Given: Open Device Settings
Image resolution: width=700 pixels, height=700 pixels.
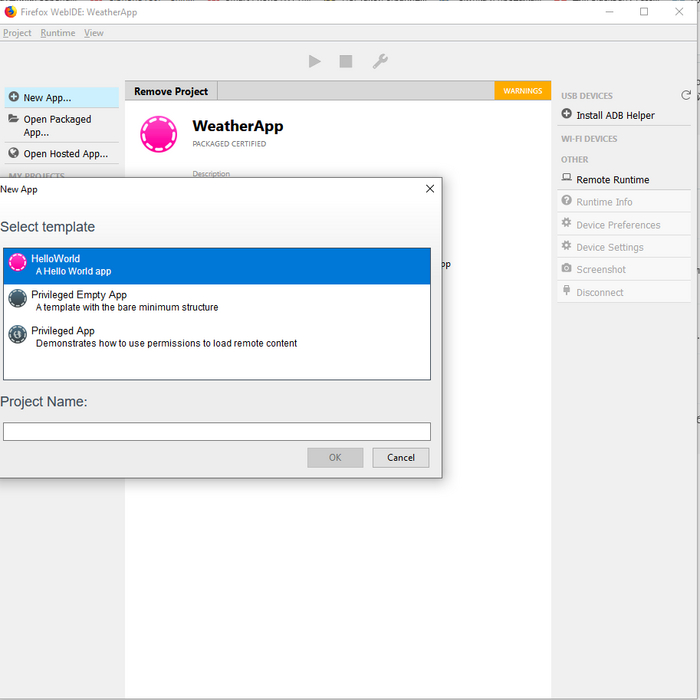Looking at the screenshot, I should tap(624, 247).
